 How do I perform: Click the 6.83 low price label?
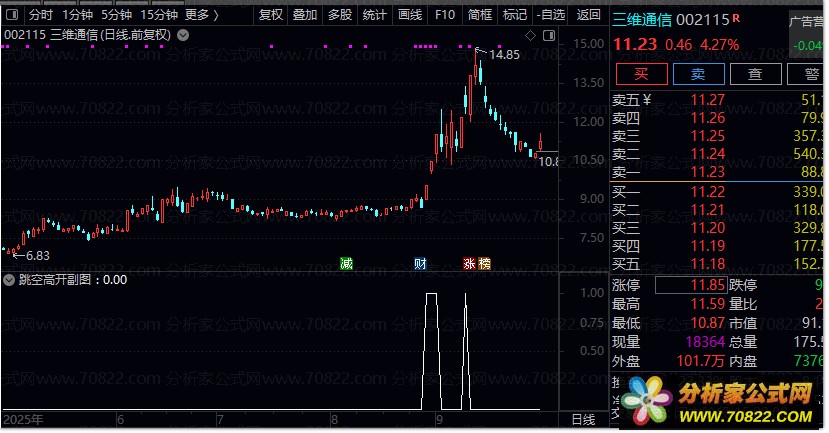[x=38, y=256]
